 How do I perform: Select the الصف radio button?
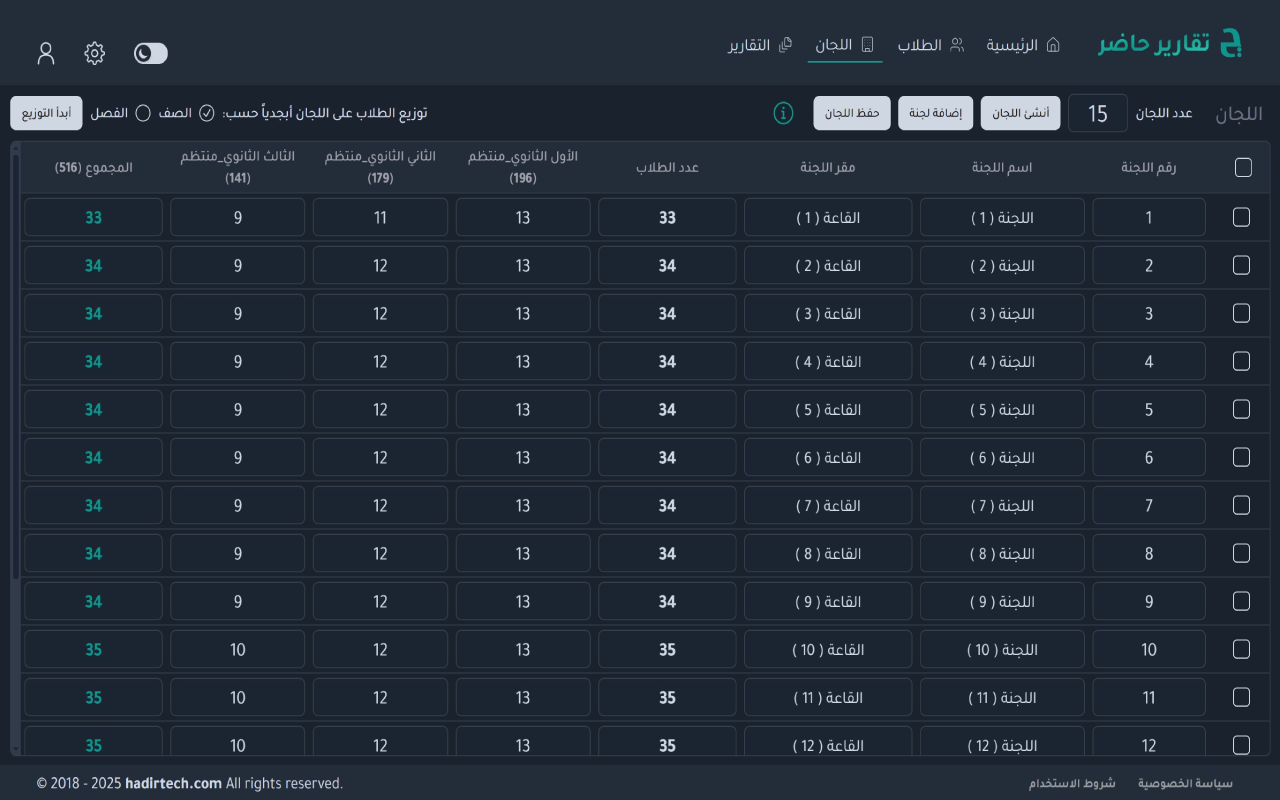point(207,113)
